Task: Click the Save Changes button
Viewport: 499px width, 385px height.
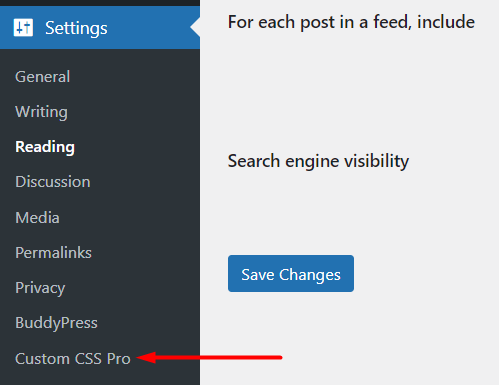Action: [x=291, y=274]
